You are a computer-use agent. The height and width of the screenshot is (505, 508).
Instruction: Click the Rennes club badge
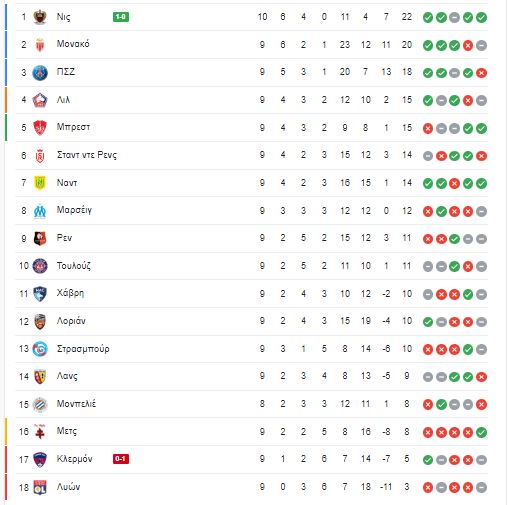40,238
